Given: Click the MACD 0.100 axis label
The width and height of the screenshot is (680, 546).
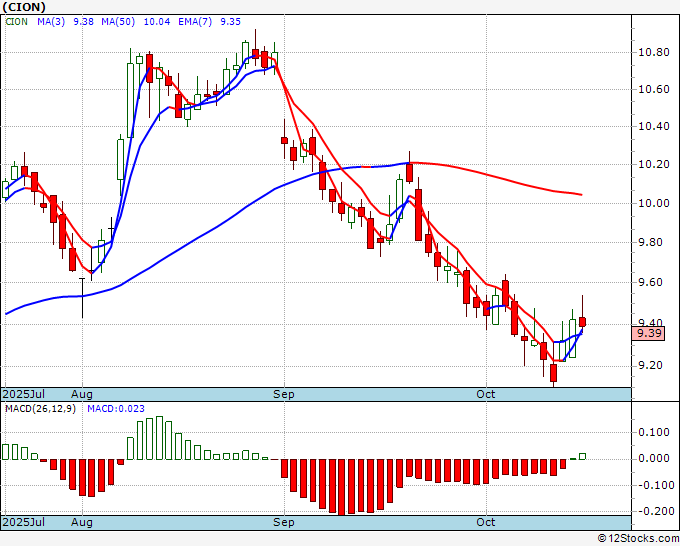Looking at the screenshot, I should [654, 432].
